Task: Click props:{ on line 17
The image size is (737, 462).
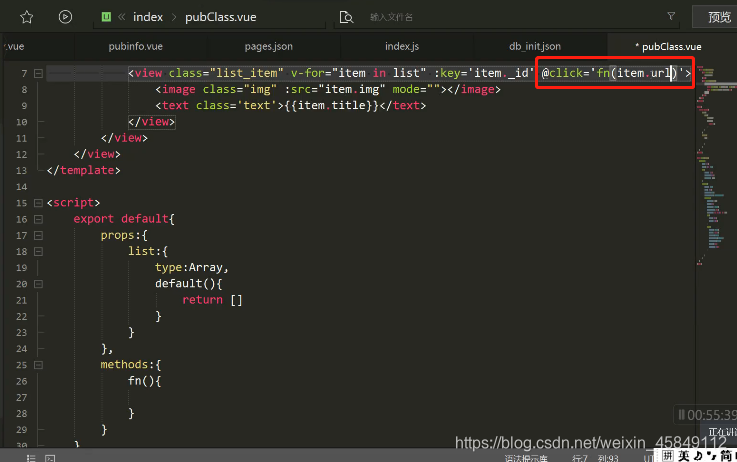Action: point(124,235)
